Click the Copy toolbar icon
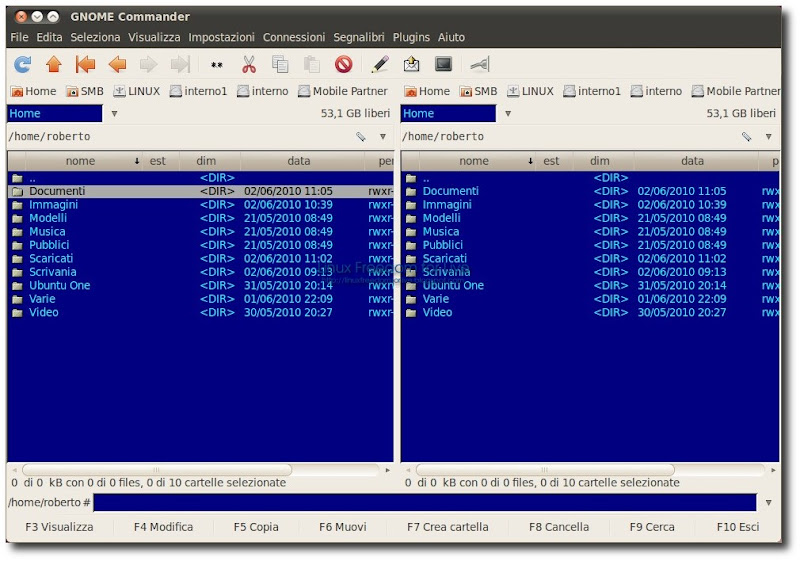 [x=280, y=64]
